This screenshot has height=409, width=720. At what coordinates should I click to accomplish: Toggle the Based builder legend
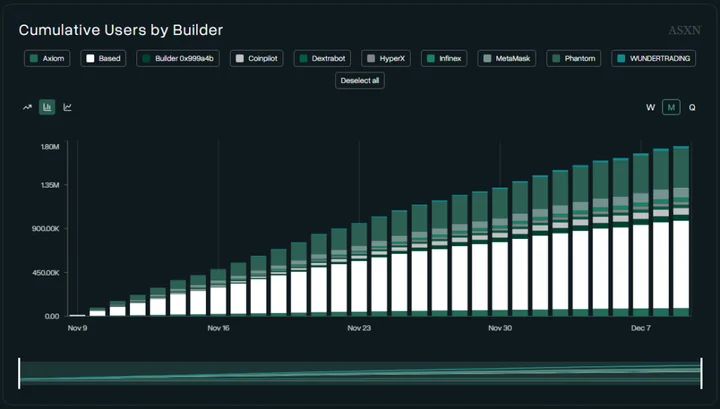103,58
